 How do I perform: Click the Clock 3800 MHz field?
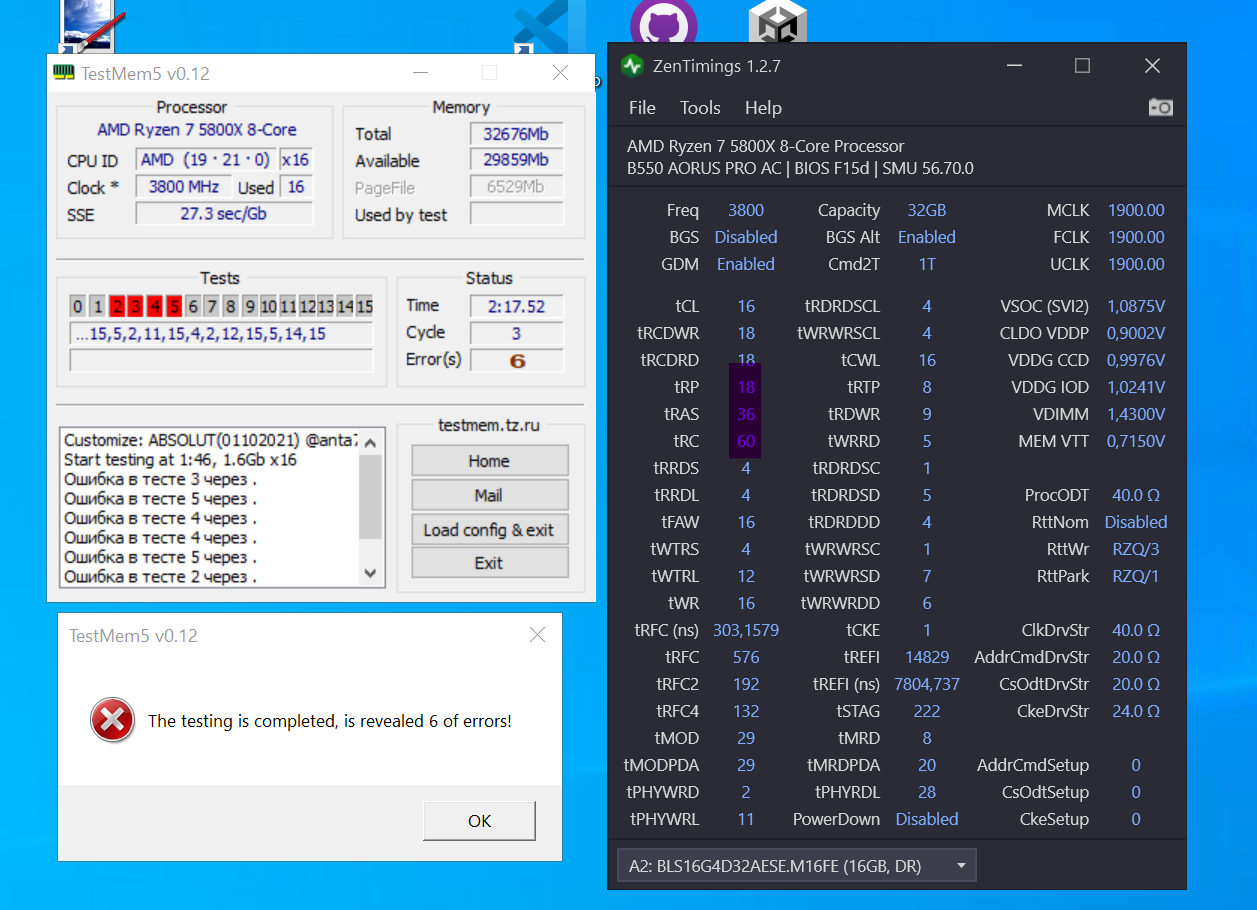point(184,187)
